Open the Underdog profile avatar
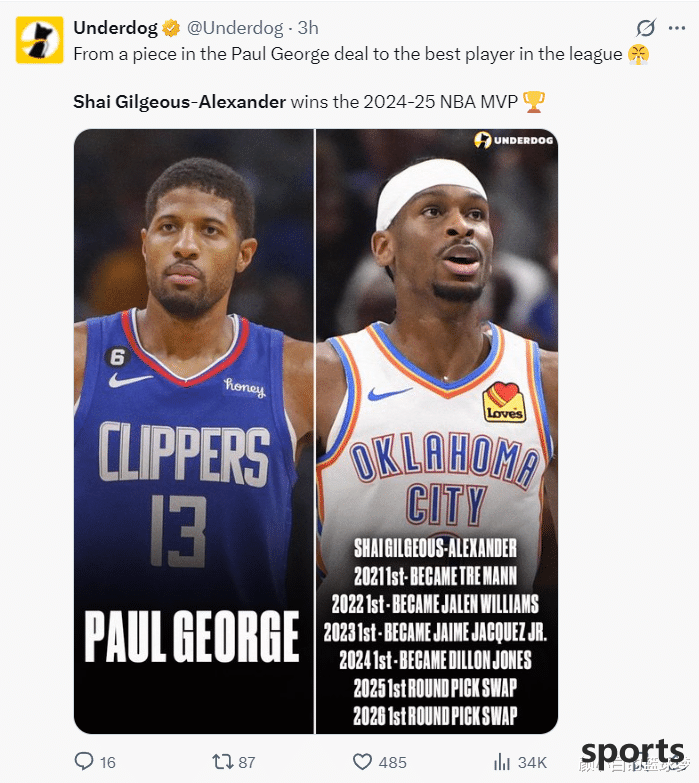 pyautogui.click(x=39, y=40)
